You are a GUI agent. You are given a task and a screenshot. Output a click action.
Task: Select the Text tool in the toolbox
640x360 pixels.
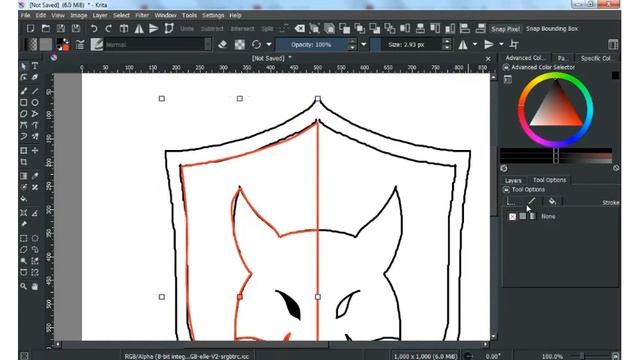[35, 66]
